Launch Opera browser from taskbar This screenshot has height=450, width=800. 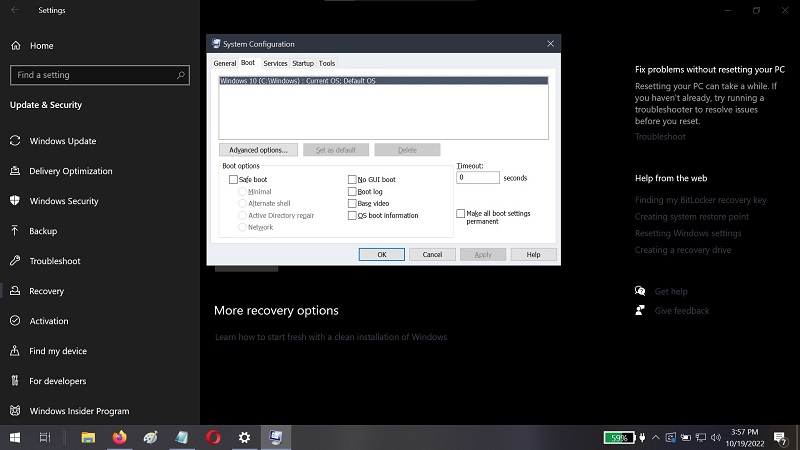213,437
